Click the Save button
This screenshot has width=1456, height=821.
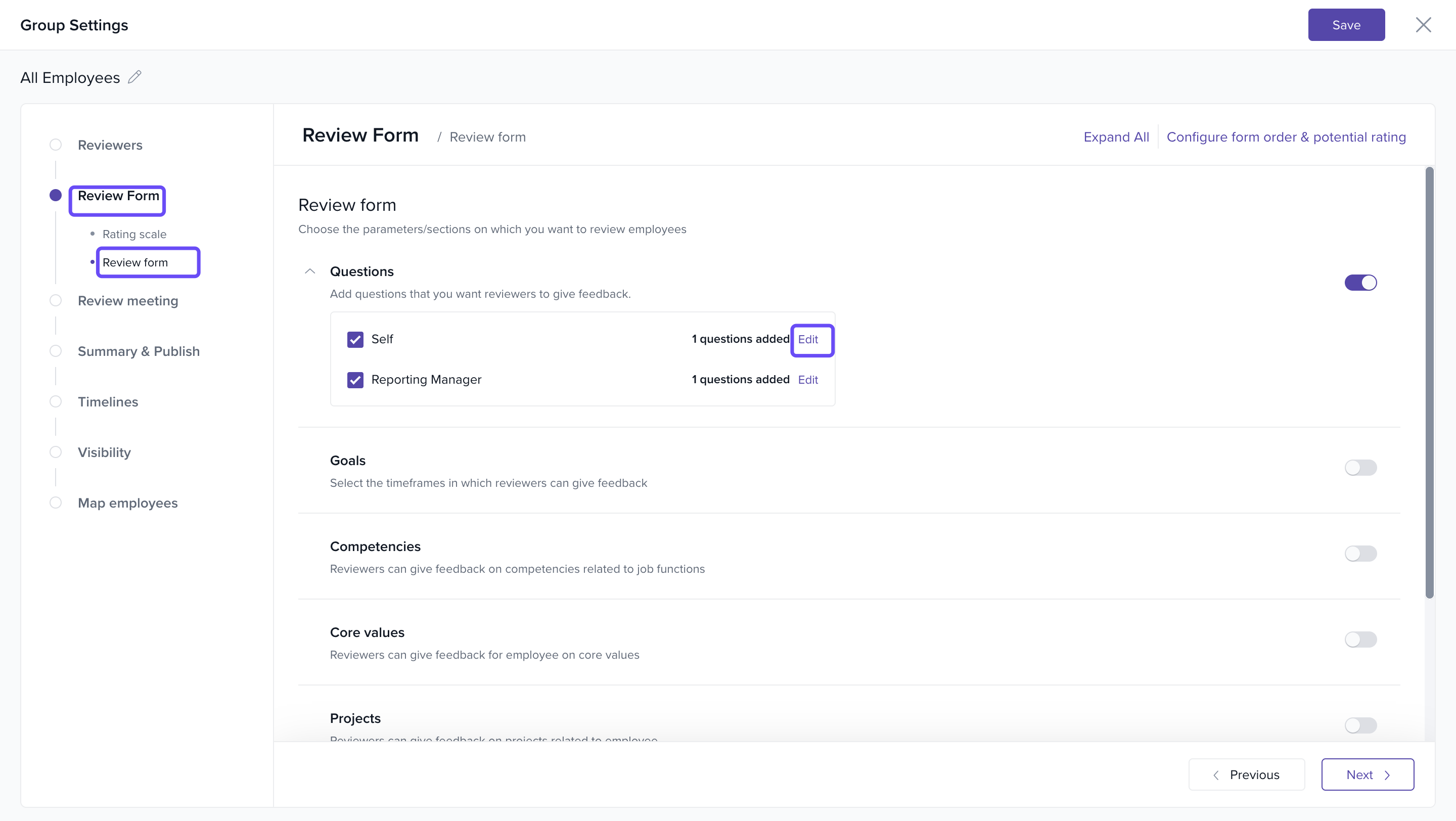[x=1346, y=25]
